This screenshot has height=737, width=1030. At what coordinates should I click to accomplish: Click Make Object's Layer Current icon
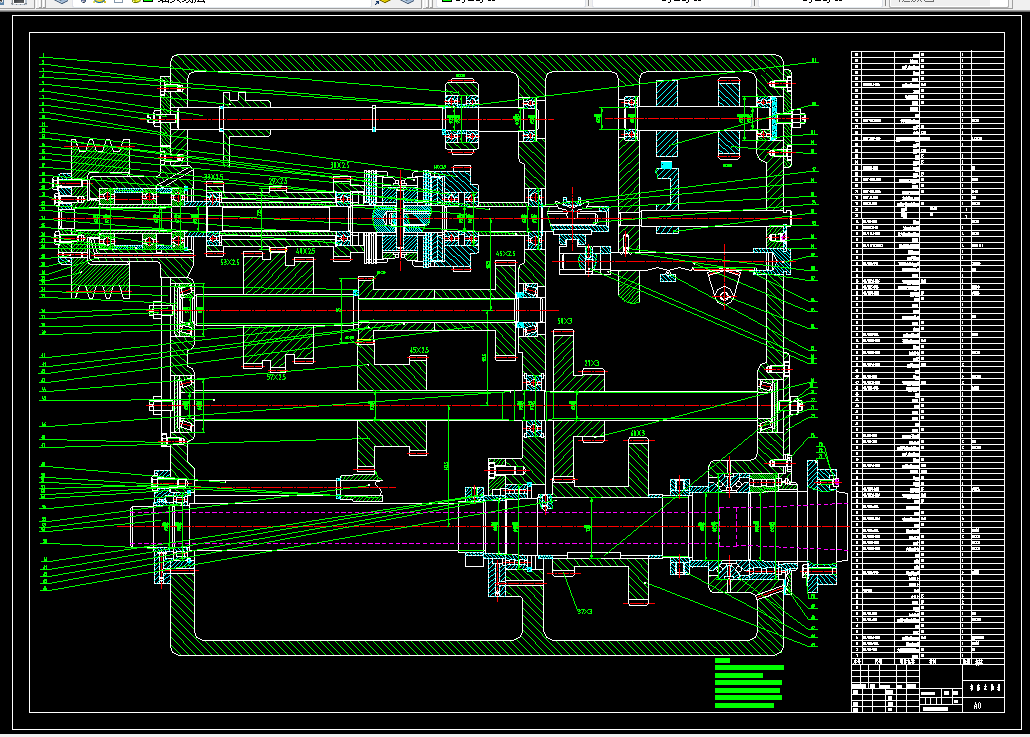point(383,1)
